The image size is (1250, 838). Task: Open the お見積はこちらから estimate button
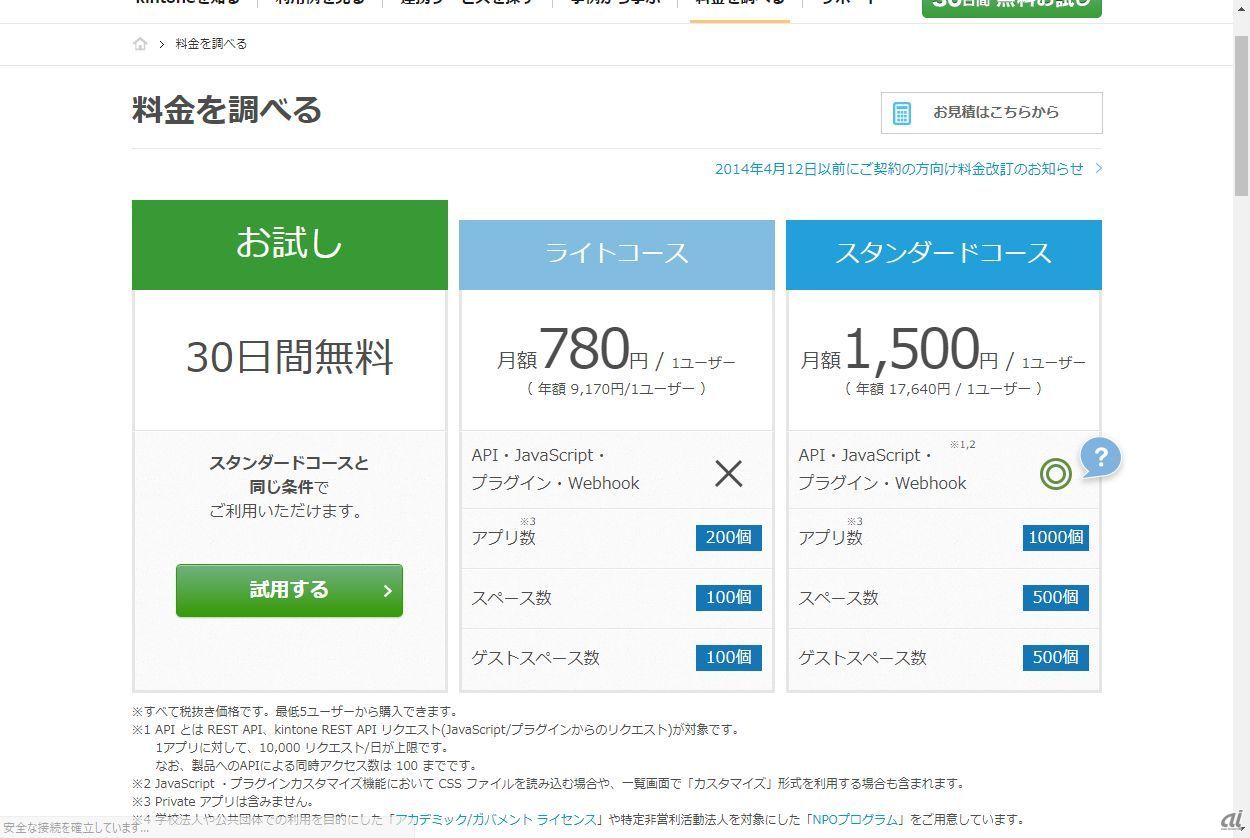pyautogui.click(x=991, y=113)
